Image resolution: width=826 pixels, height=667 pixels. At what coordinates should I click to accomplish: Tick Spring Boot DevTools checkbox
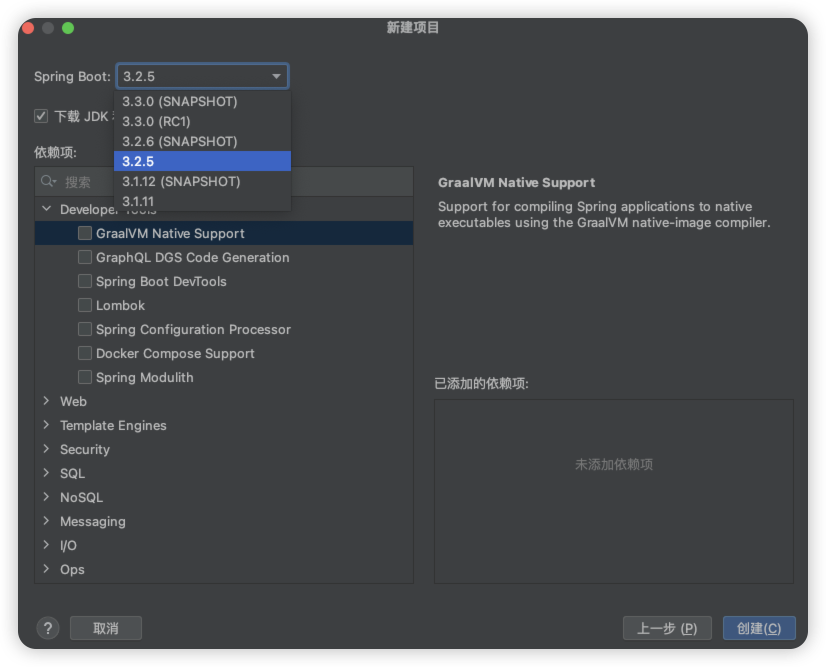coord(85,281)
